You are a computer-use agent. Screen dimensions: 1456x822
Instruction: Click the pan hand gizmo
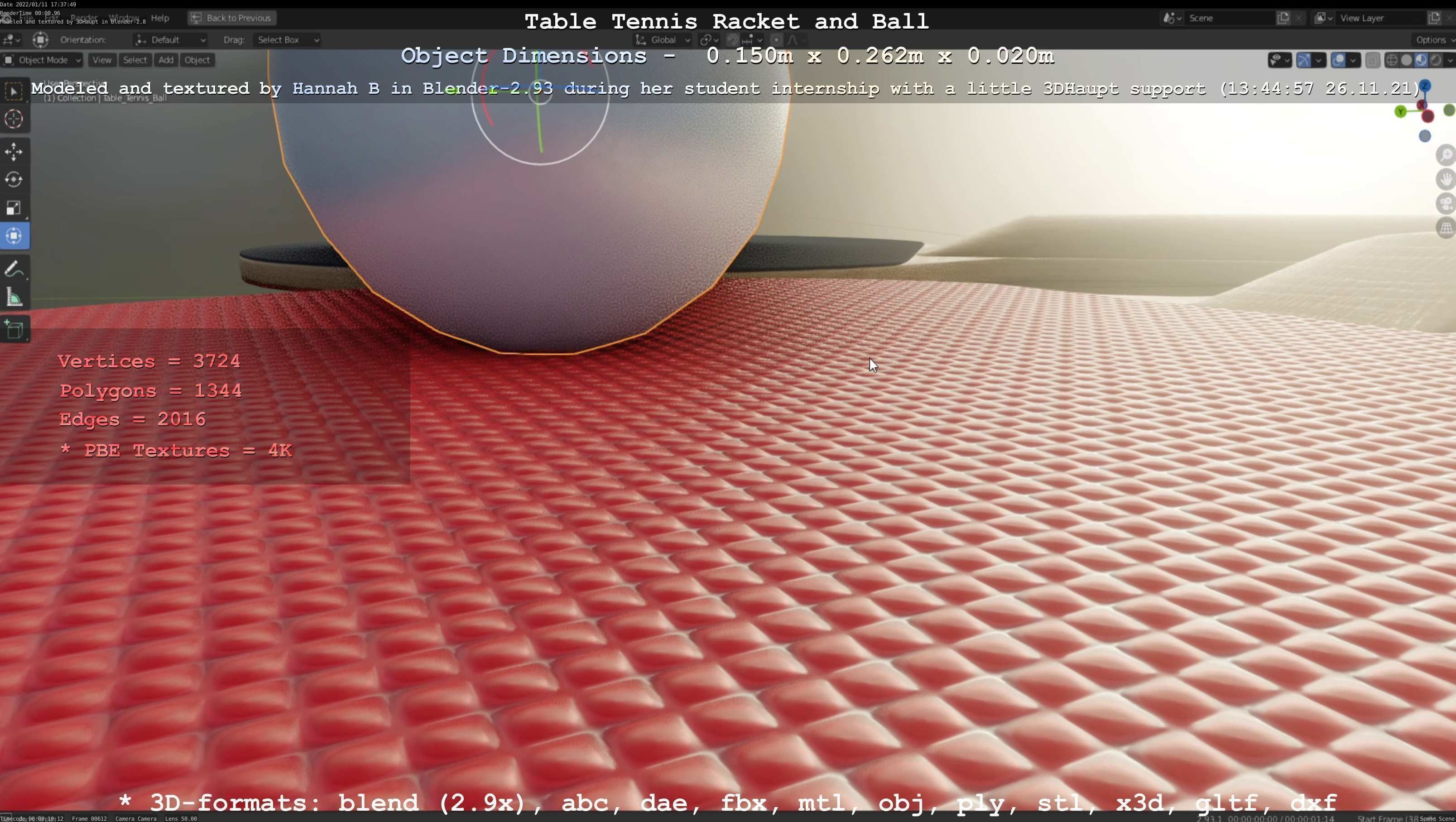[x=1446, y=180]
